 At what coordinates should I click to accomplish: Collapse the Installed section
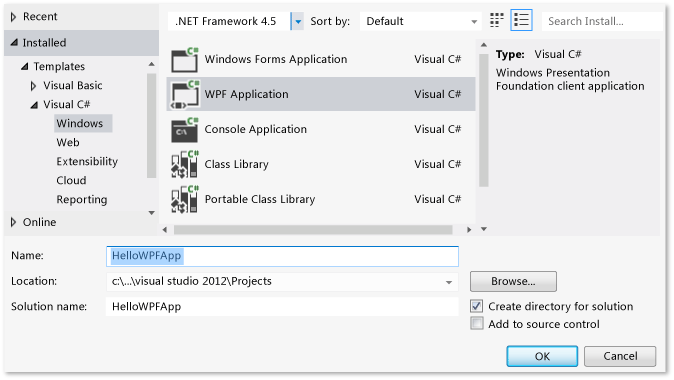point(14,42)
